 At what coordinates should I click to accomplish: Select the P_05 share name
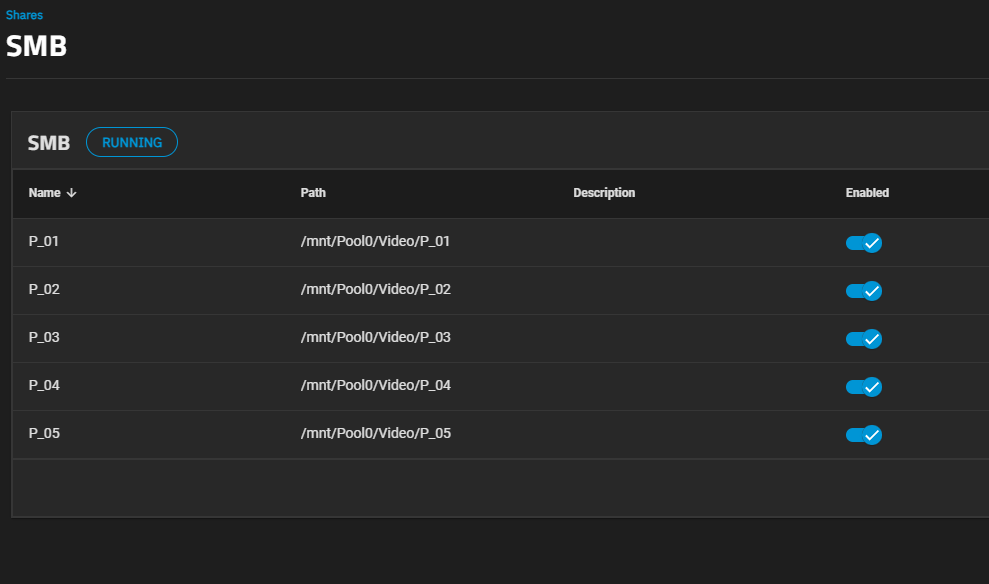45,434
